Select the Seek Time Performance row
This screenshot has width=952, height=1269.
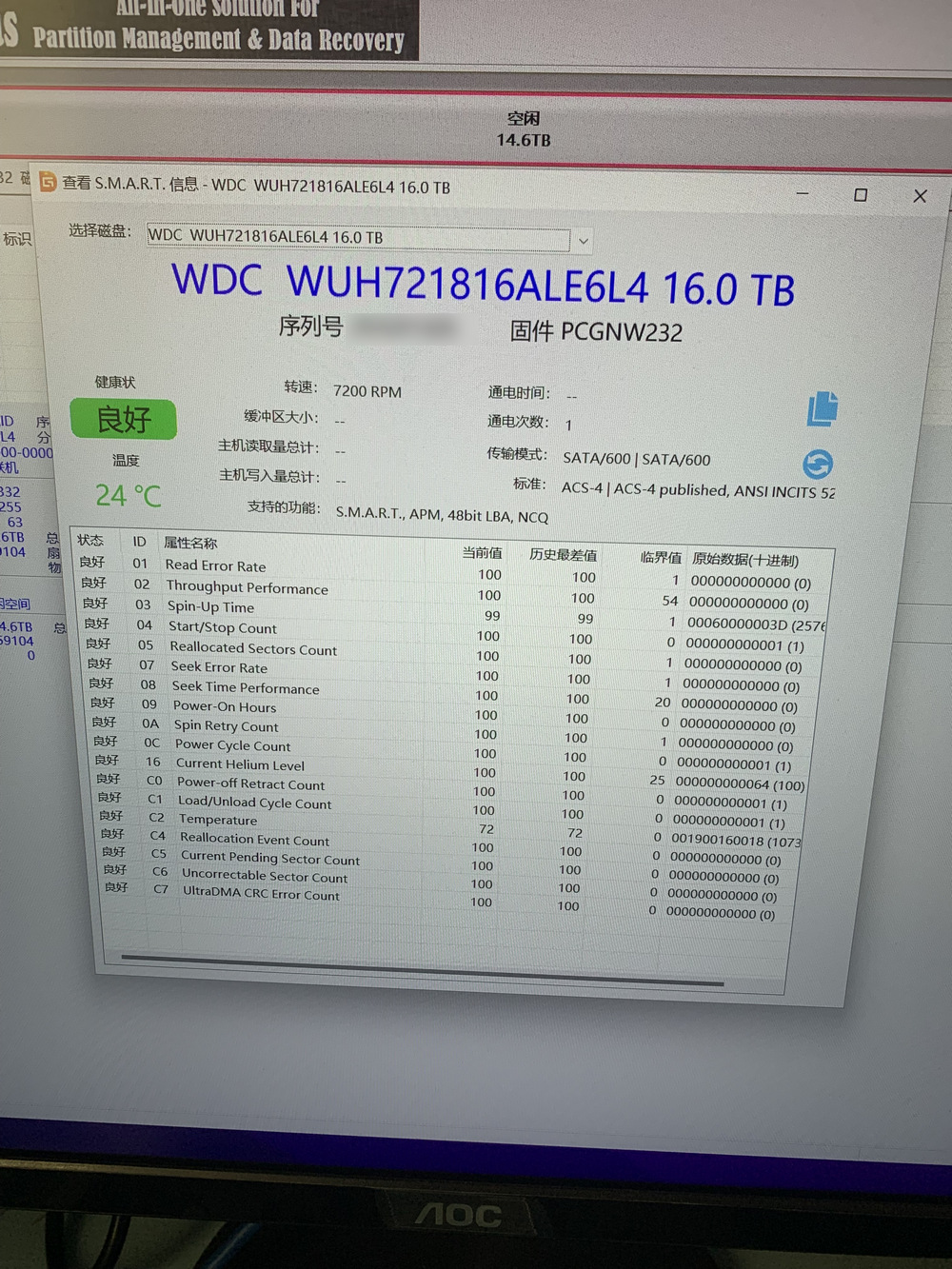(x=445, y=695)
